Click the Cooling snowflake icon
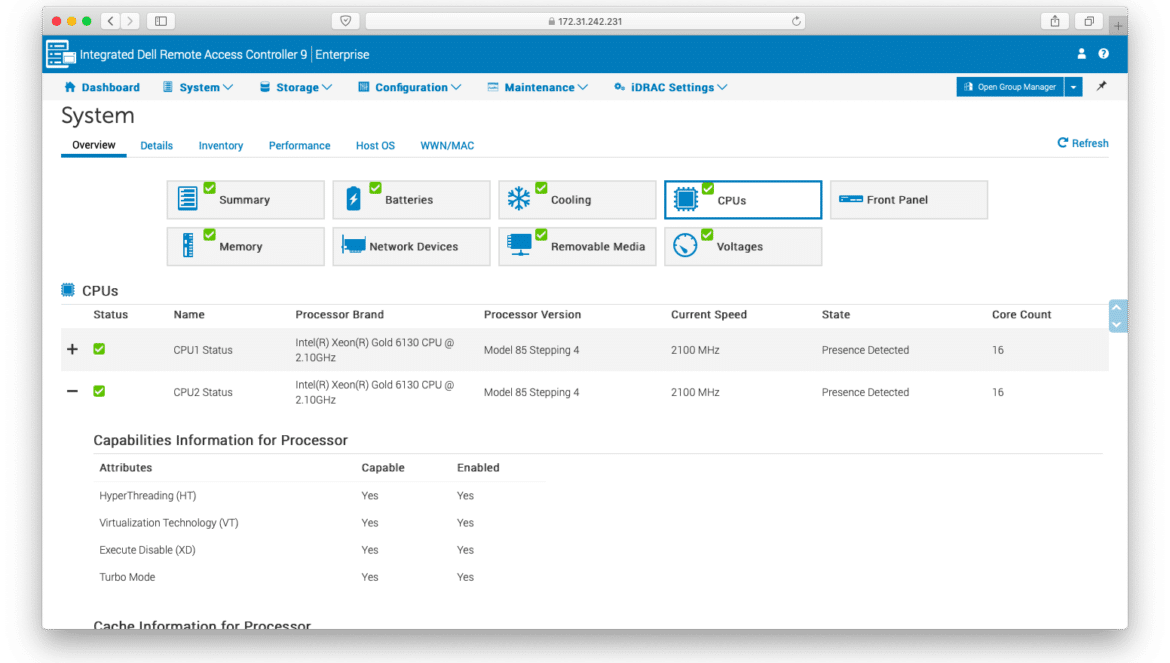This screenshot has height=663, width=1170. pyautogui.click(x=519, y=198)
